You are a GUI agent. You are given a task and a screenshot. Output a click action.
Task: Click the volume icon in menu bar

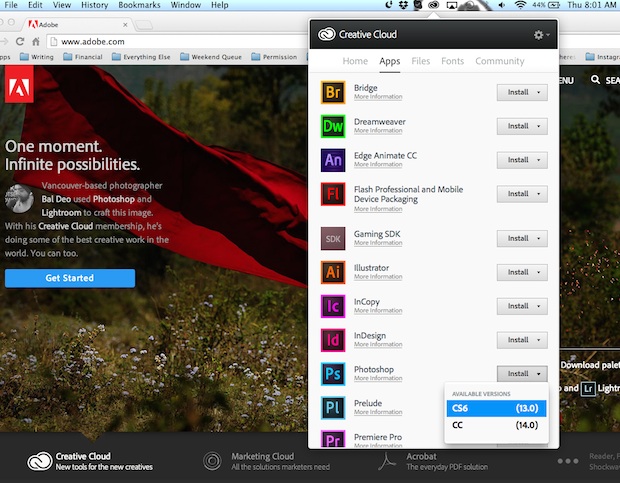coord(502,5)
